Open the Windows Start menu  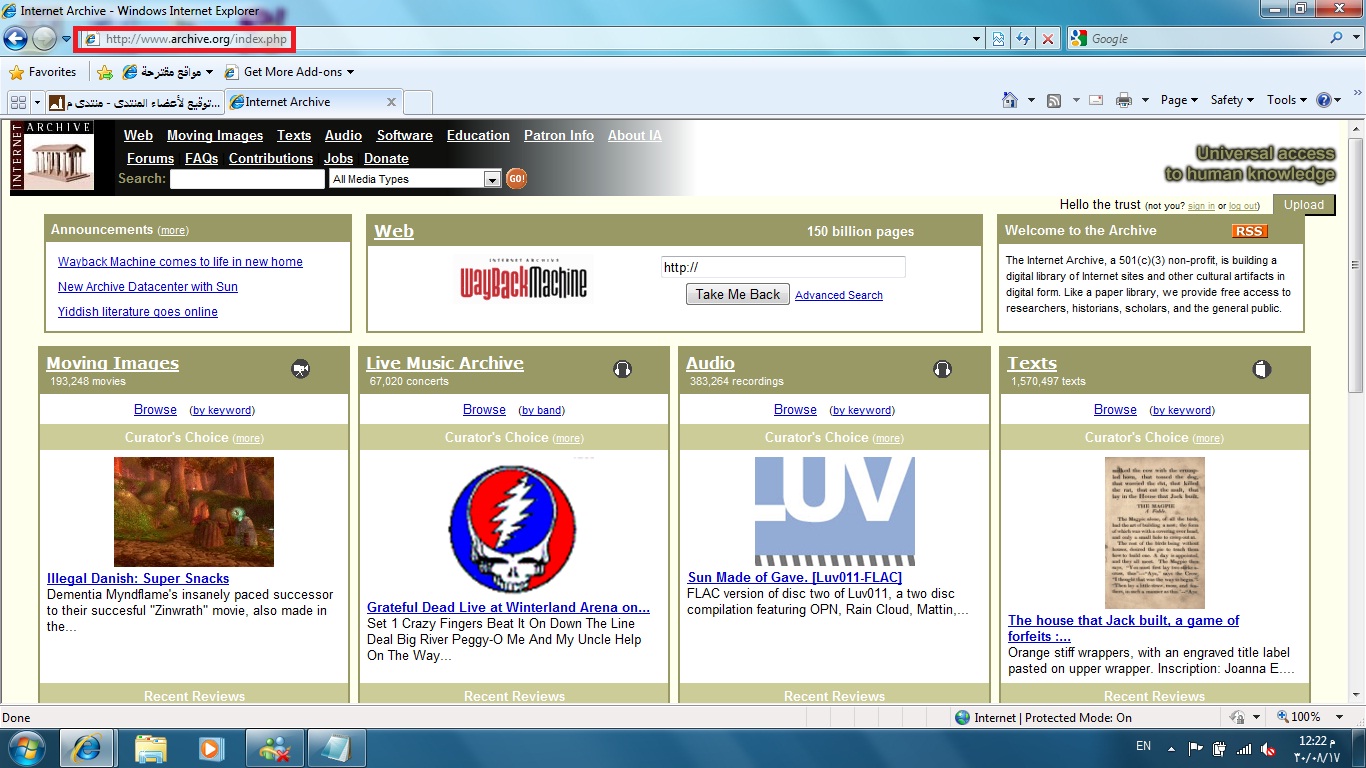(x=27, y=748)
